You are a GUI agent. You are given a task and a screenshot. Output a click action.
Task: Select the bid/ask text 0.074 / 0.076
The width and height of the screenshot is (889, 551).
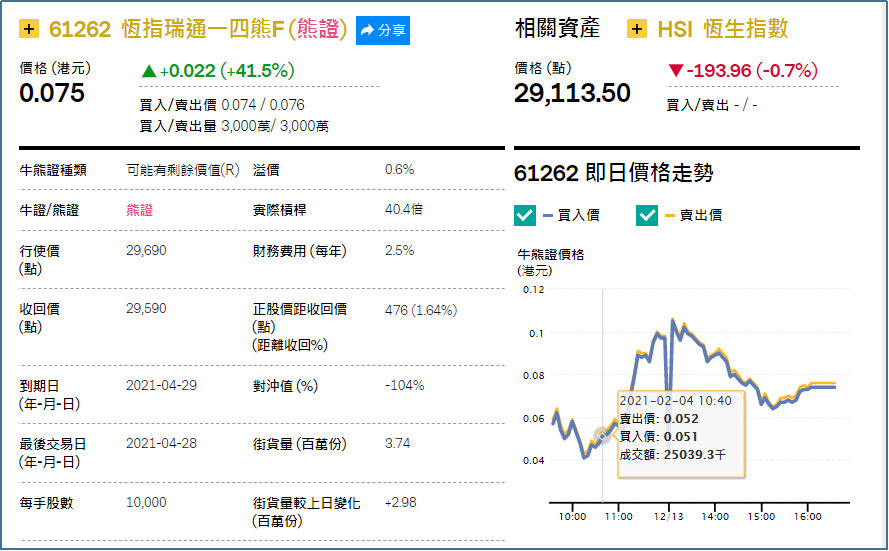(263, 105)
